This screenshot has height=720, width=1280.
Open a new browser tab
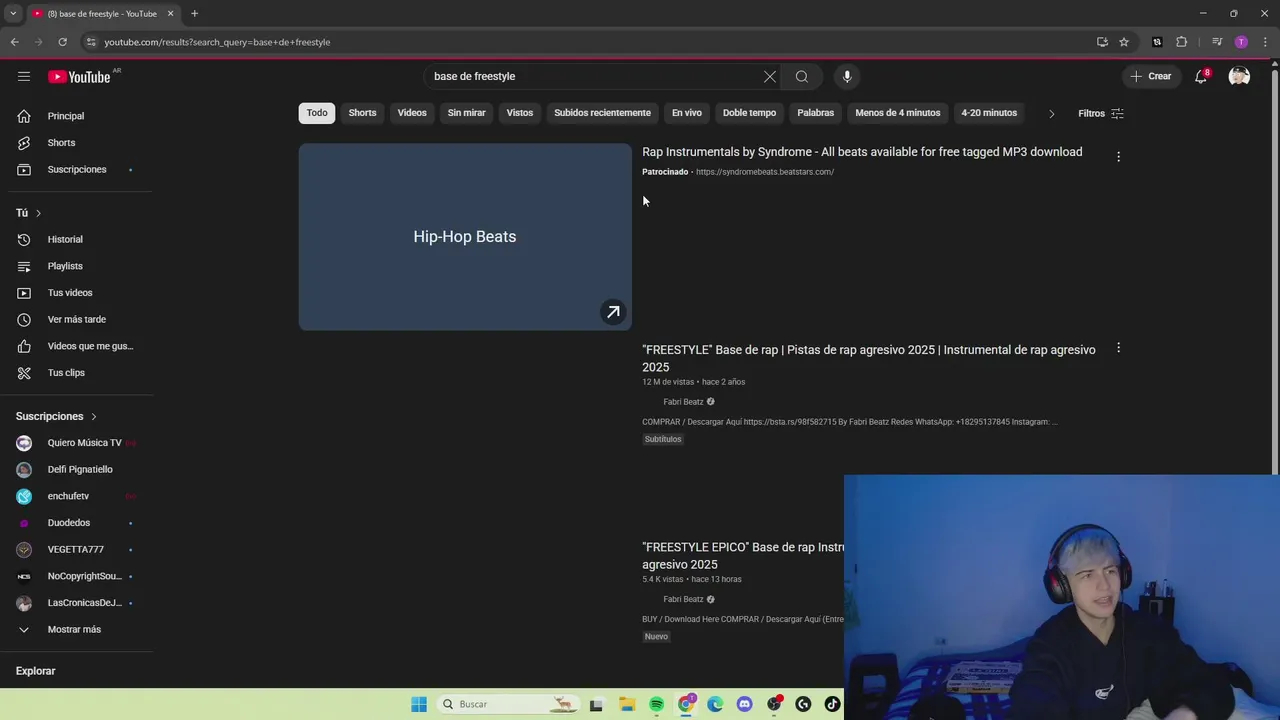pyautogui.click(x=195, y=13)
